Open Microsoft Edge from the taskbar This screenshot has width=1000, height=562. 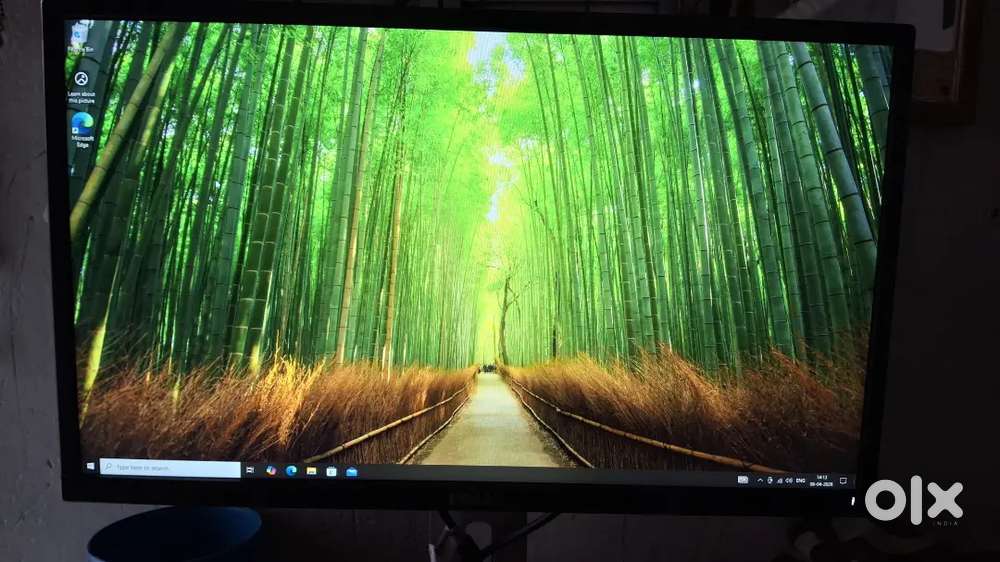click(x=291, y=470)
